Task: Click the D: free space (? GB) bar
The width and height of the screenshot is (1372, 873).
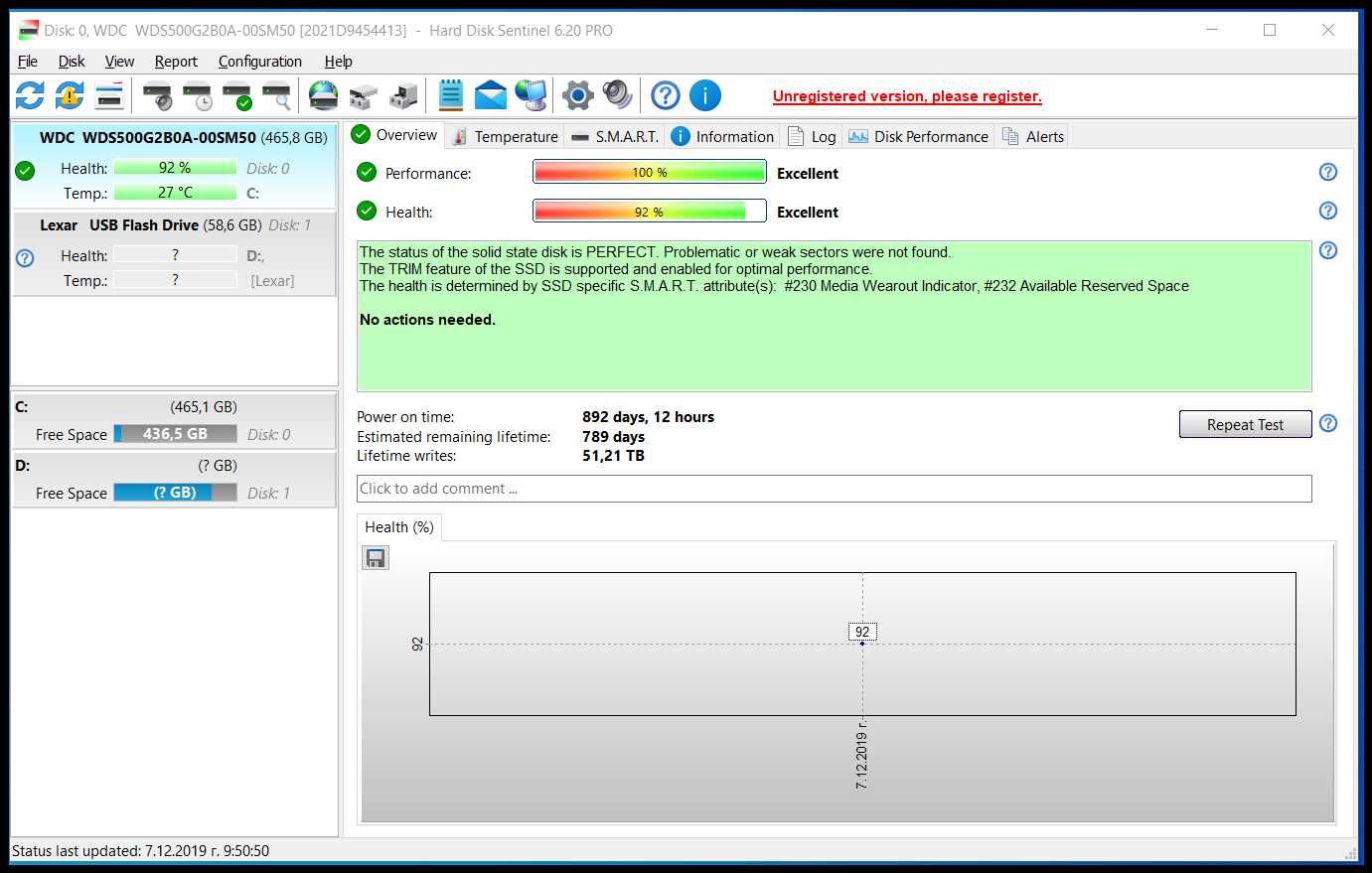Action: coord(175,493)
